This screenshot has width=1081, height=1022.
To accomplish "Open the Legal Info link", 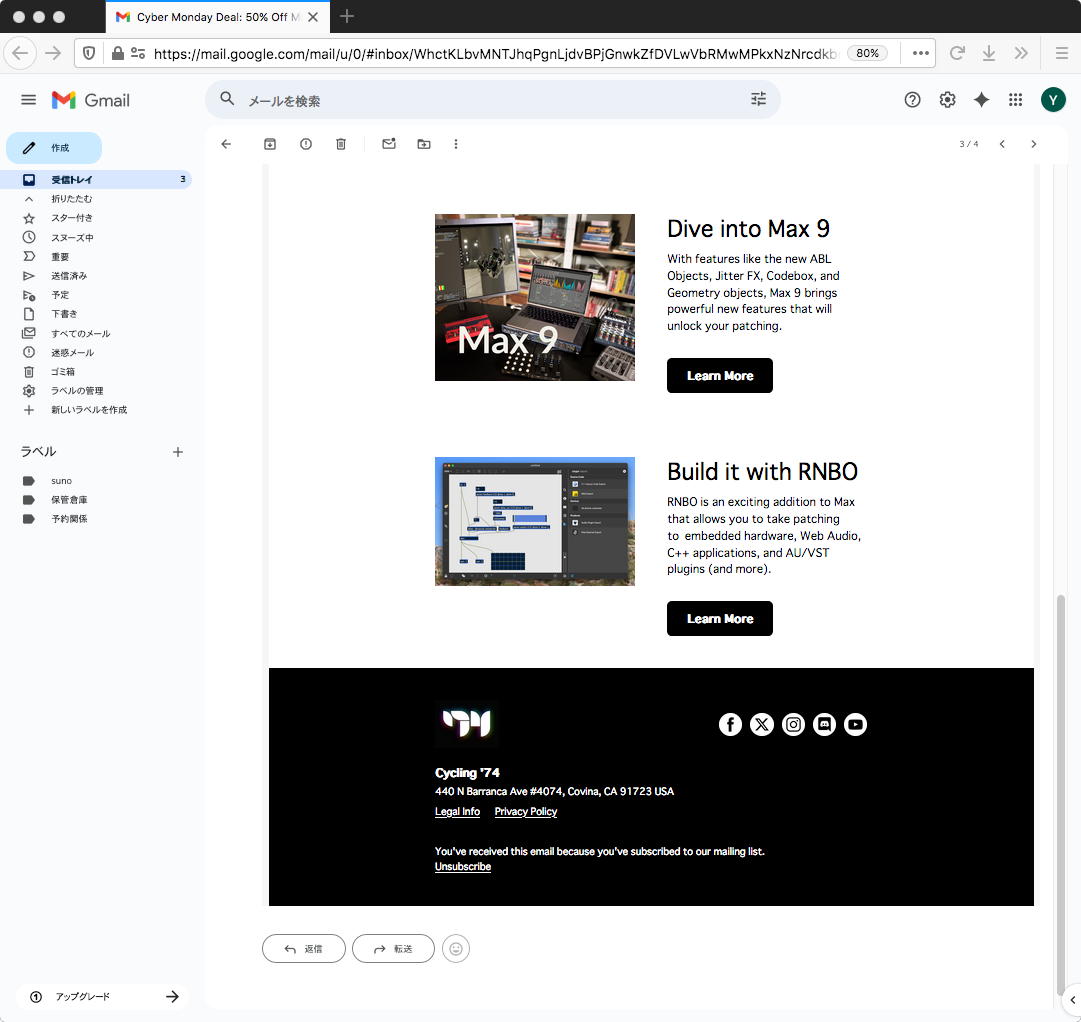I will click(457, 812).
